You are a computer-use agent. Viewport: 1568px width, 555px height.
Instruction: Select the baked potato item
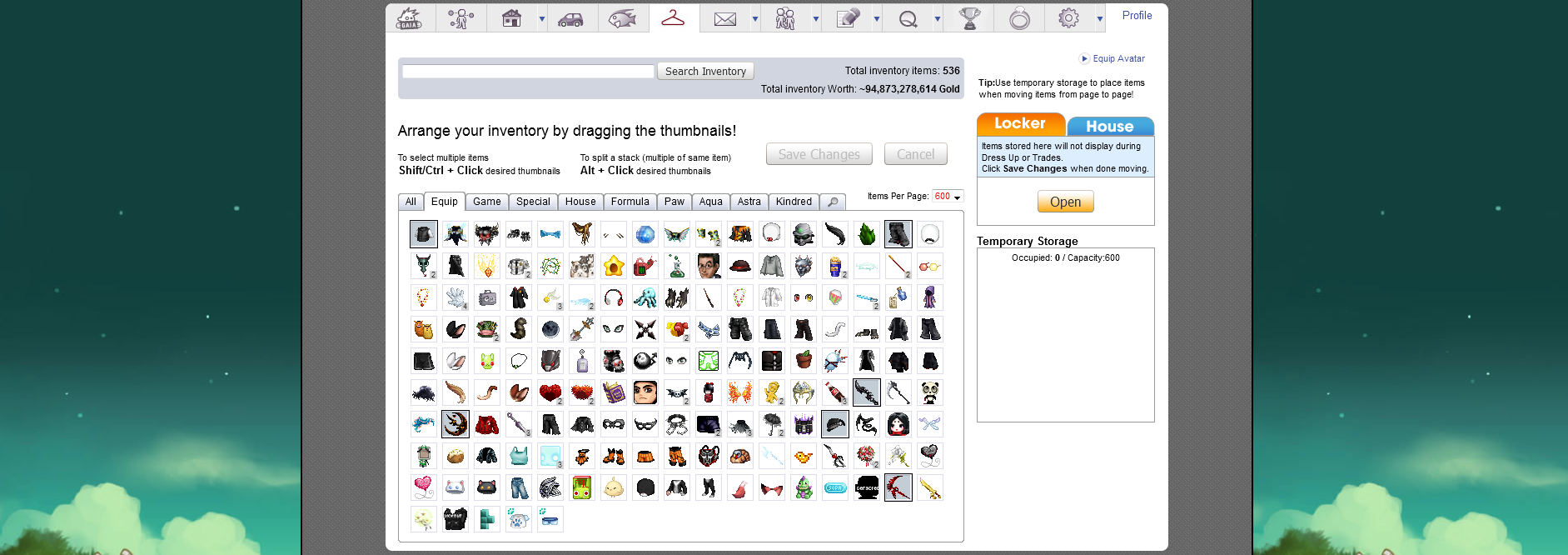[x=455, y=456]
